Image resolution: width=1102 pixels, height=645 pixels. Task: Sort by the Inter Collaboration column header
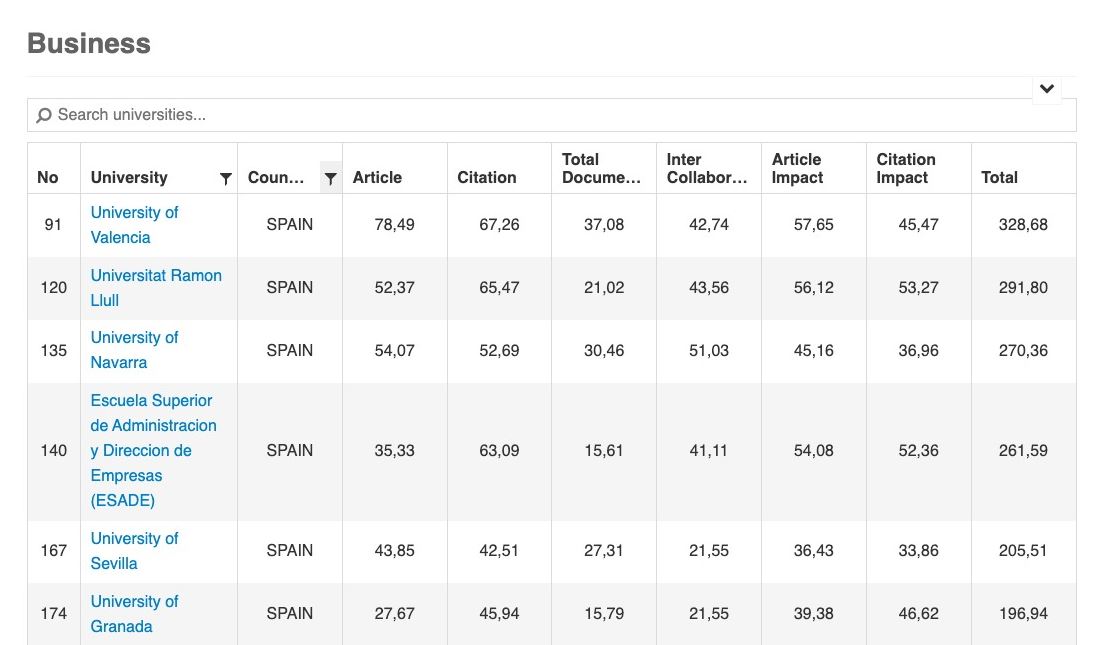tap(707, 168)
